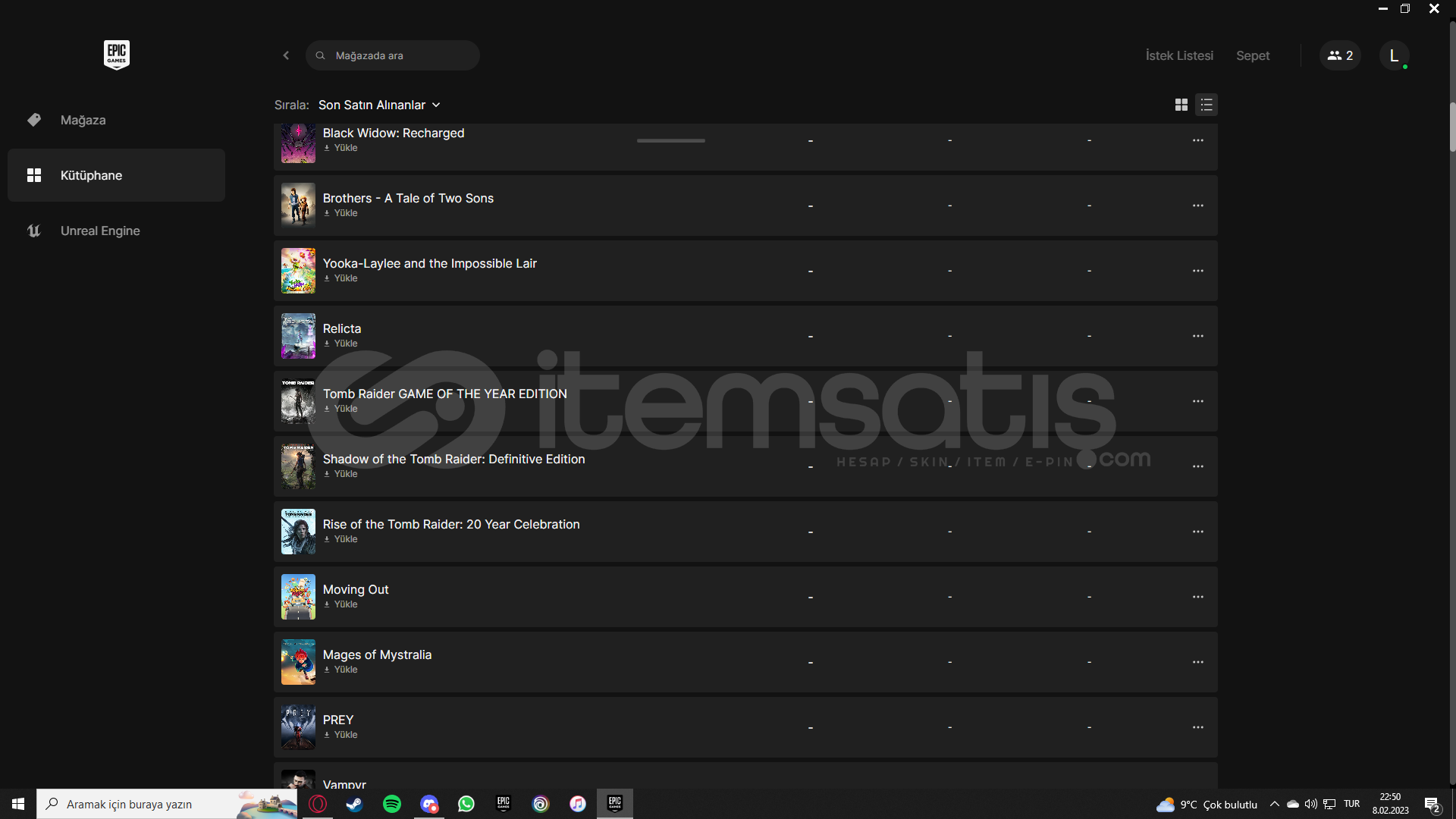Image resolution: width=1456 pixels, height=819 pixels.
Task: Select PREY cover thumbnail
Action: [x=298, y=727]
